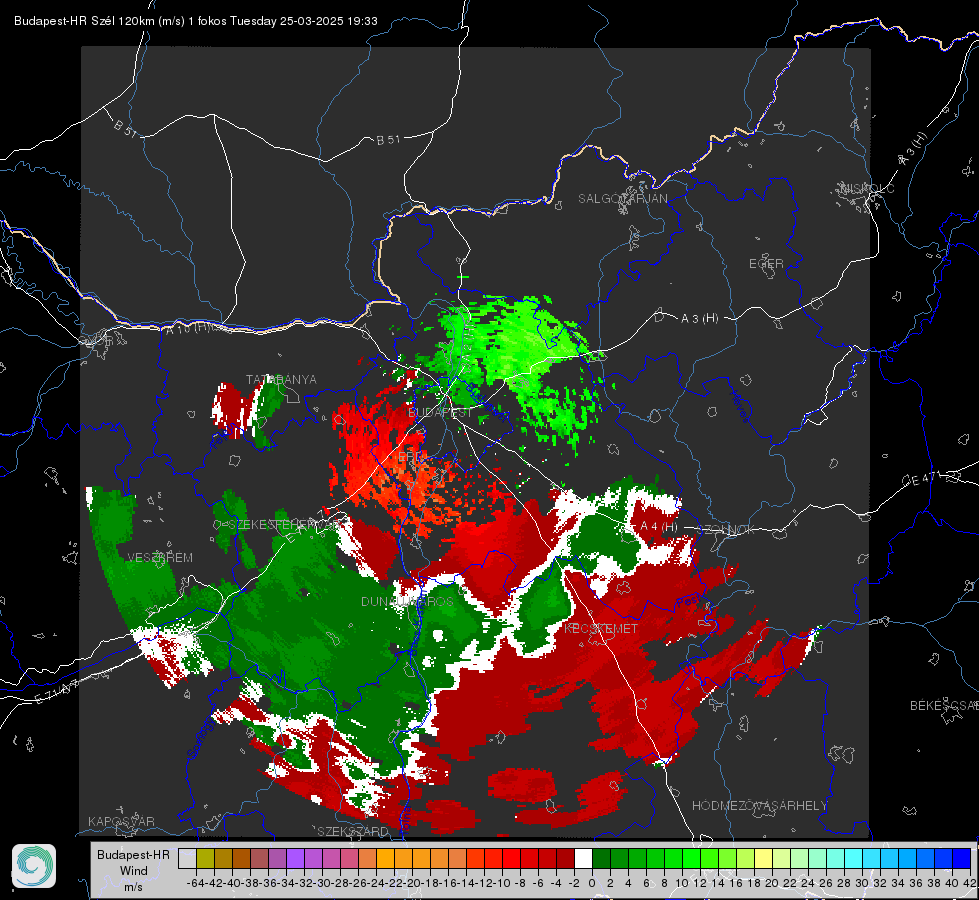Click the EGER city label
The height and width of the screenshot is (900, 979).
tap(766, 264)
